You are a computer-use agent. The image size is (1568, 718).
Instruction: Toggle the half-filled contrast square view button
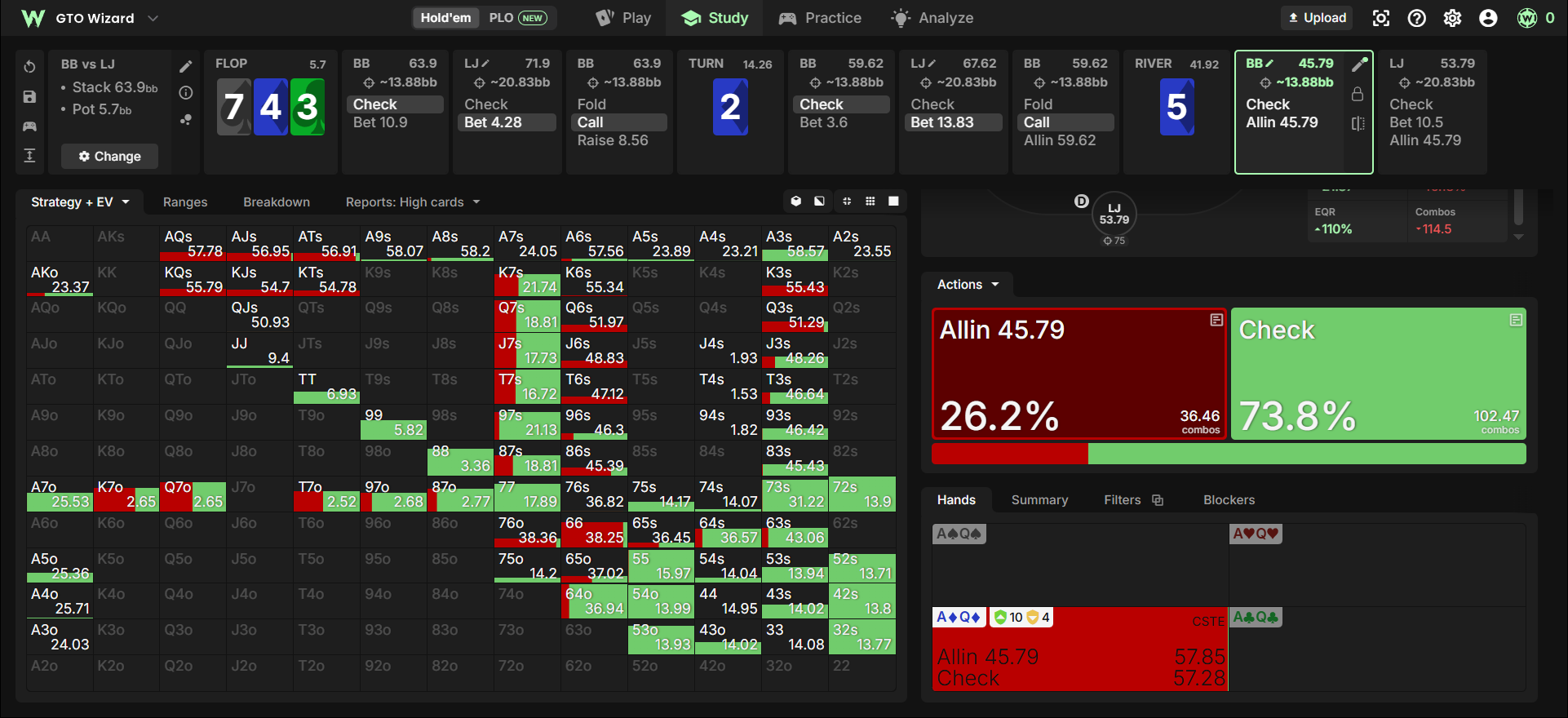pyautogui.click(x=819, y=202)
